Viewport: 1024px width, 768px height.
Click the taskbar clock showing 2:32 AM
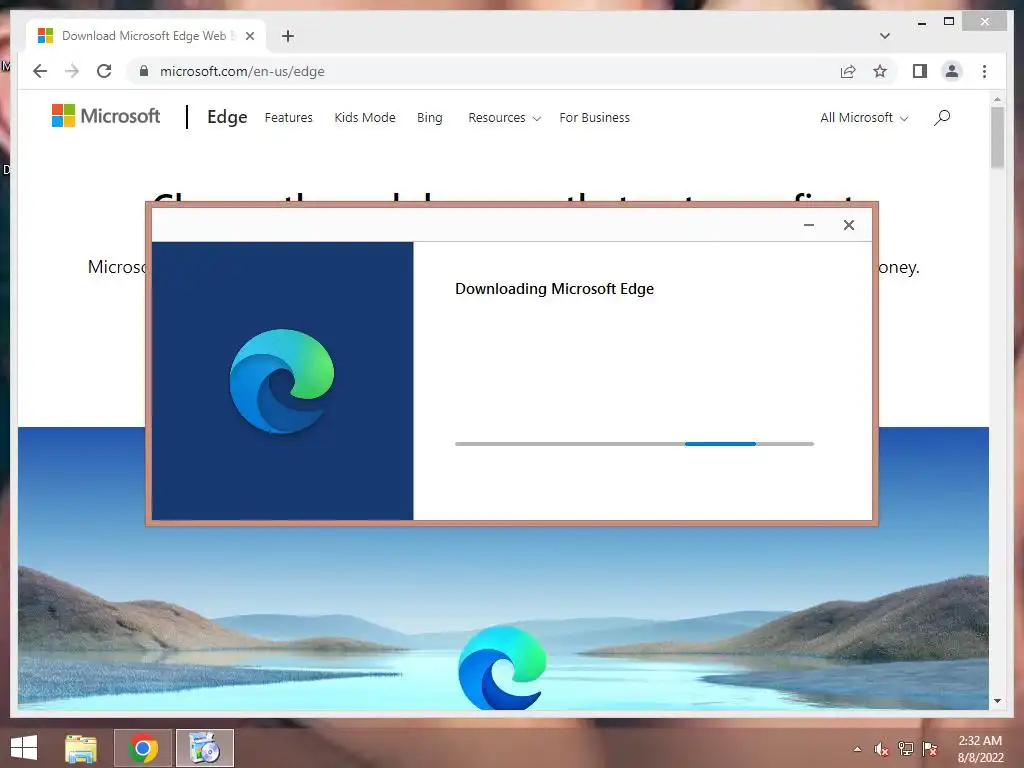tap(980, 749)
